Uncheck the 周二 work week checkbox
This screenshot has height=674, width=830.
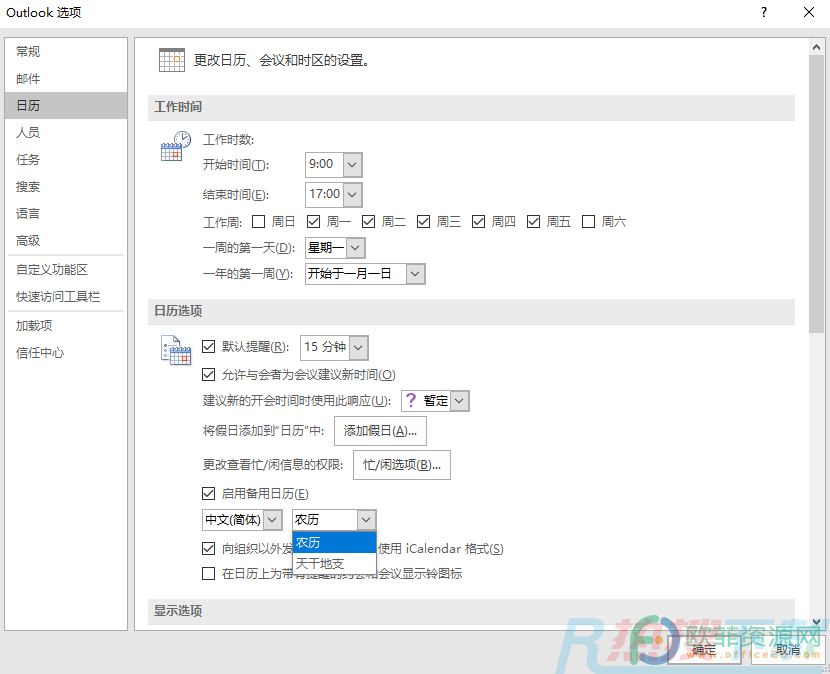pos(368,221)
